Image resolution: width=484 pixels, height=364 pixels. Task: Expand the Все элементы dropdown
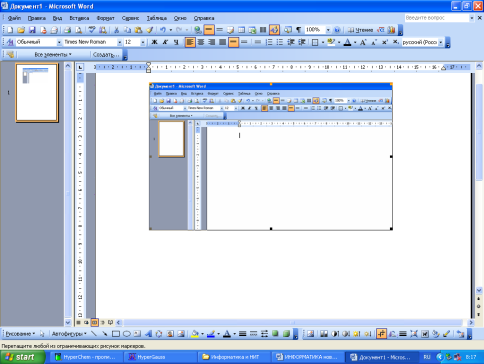pyautogui.click(x=53, y=54)
